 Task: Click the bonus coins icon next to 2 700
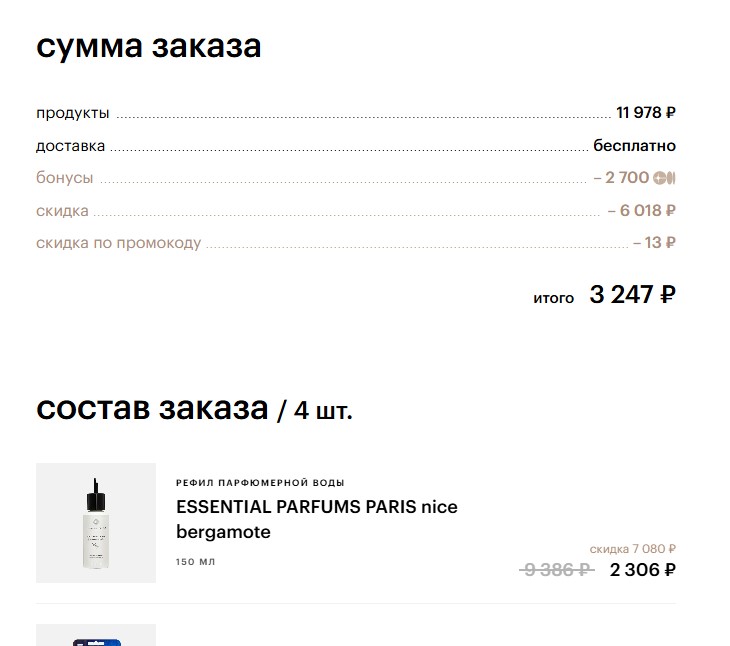665,178
